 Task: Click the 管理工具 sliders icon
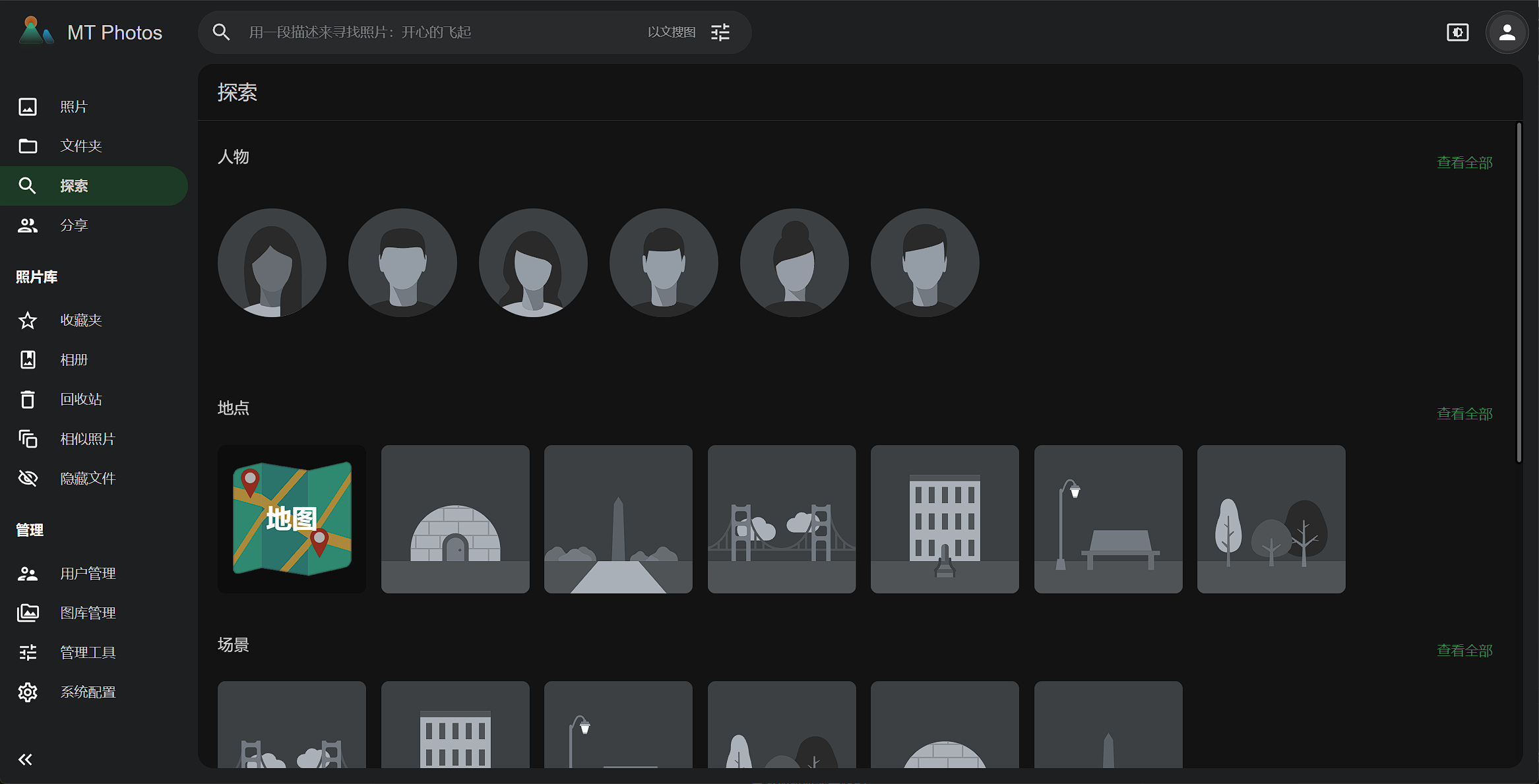click(28, 653)
